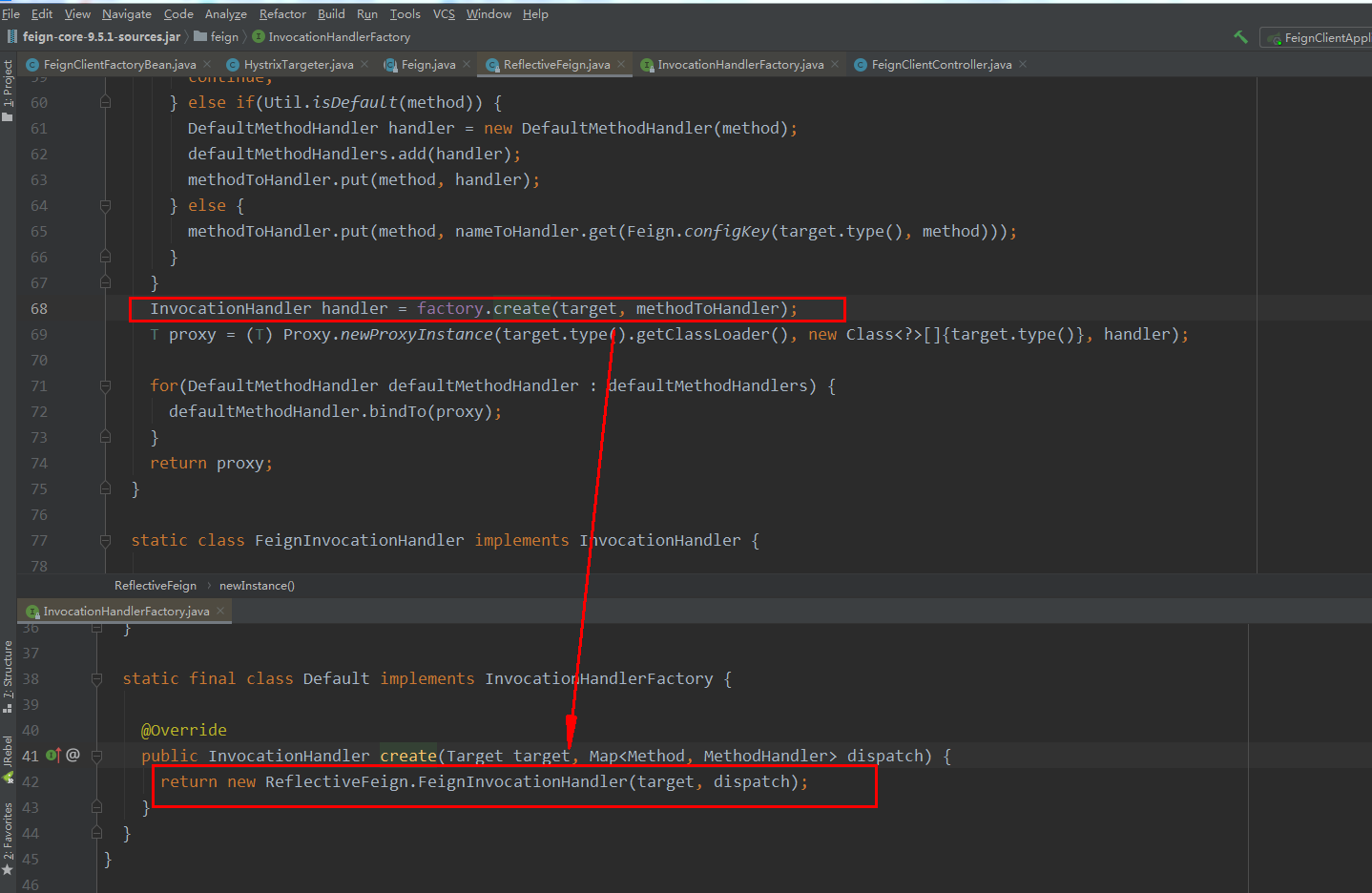Collapse else block at line 64
The width and height of the screenshot is (1372, 893).
tap(106, 206)
